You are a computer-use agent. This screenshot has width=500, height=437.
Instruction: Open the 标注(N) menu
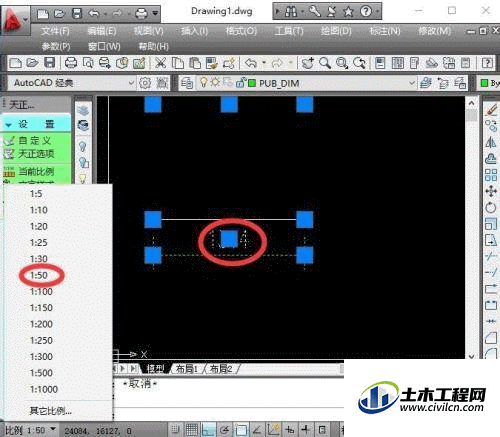pos(385,31)
